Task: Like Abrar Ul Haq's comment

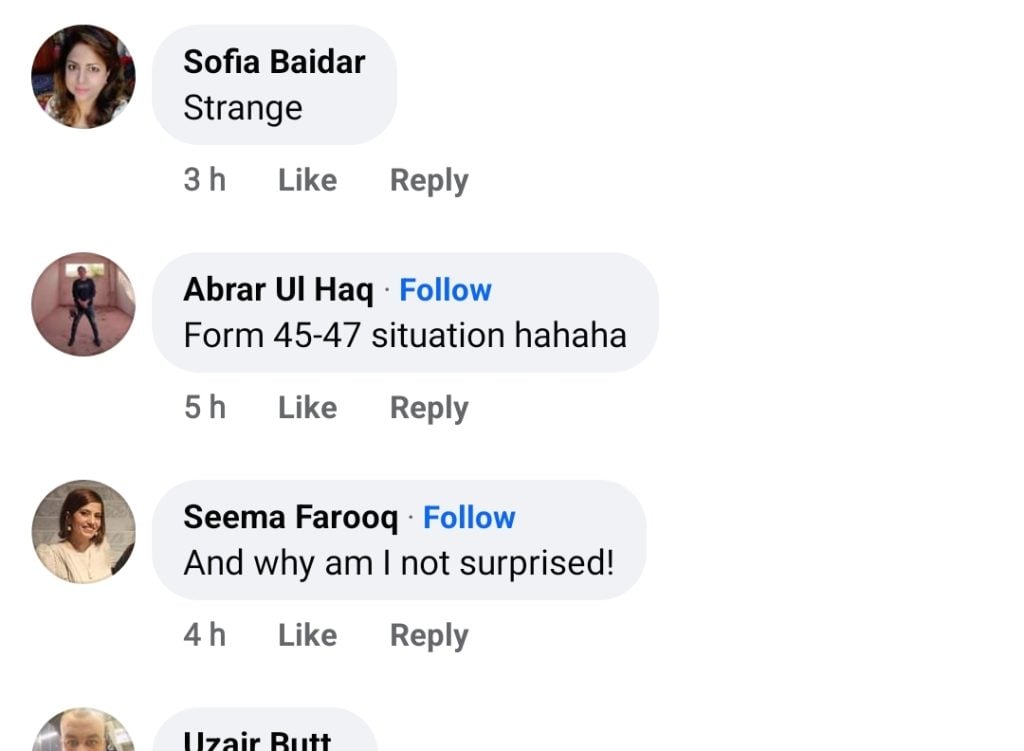Action: [x=307, y=408]
